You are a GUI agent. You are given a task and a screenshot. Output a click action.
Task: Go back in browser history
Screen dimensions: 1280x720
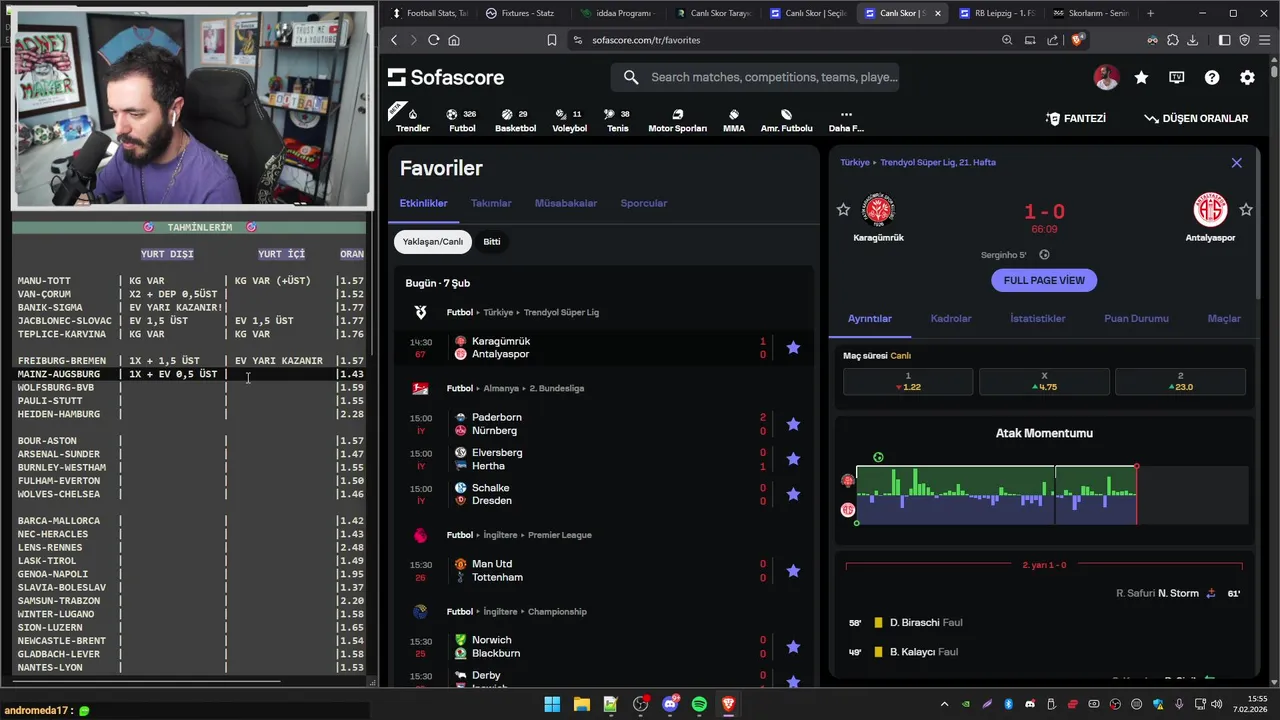[x=394, y=40]
